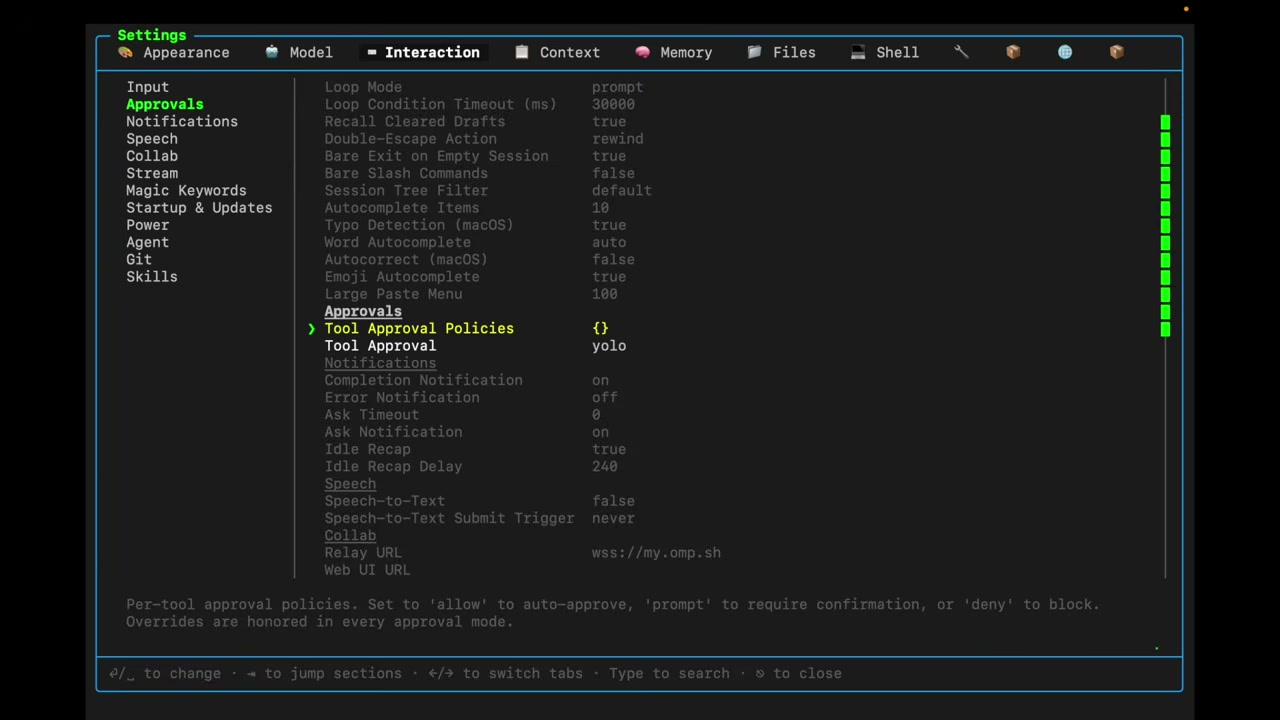Screen dimensions: 1280x720
Task: Select Notifications in the sidebar
Action: click(182, 121)
